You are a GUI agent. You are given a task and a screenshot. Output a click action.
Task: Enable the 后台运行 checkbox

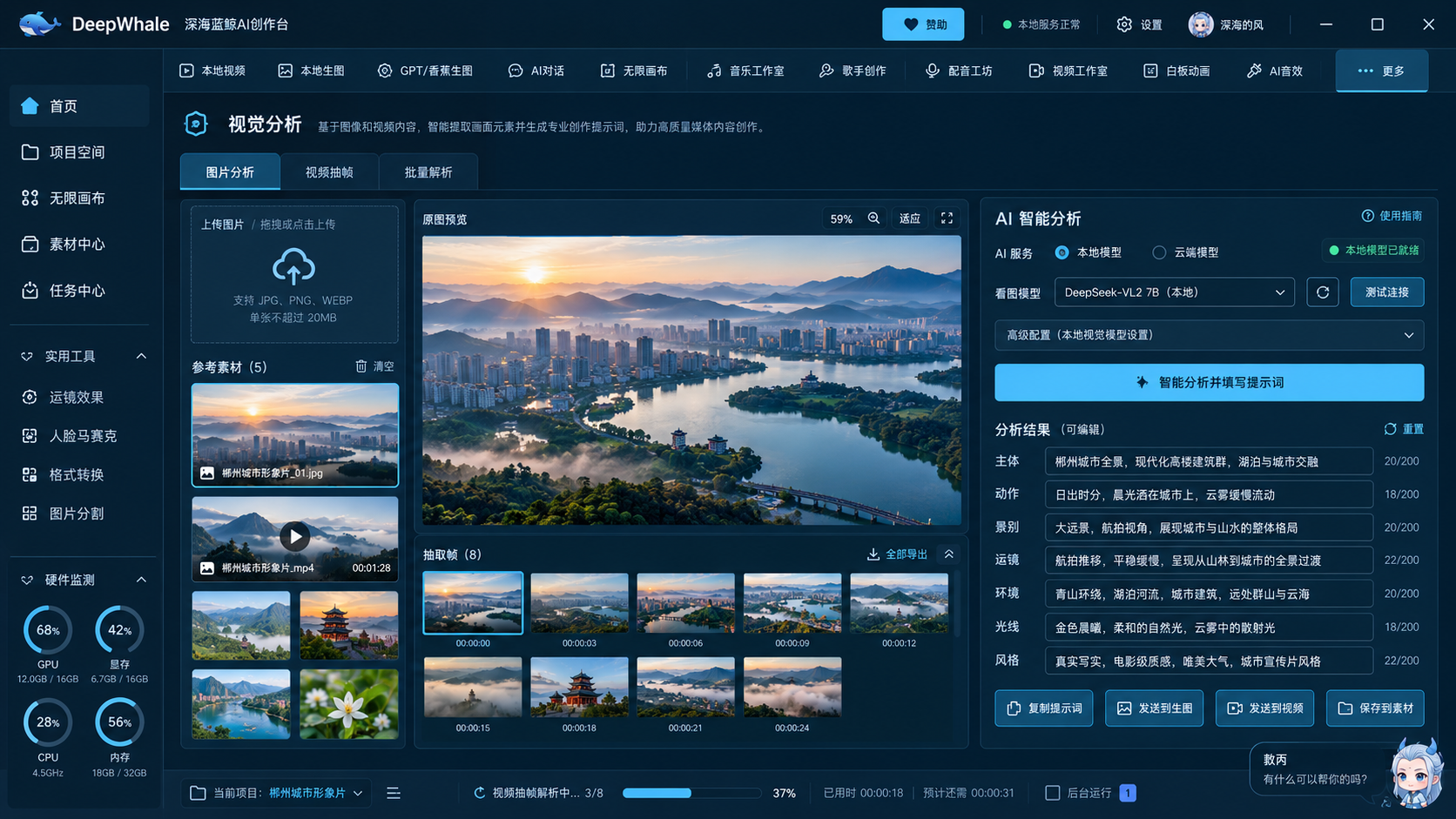1052,793
